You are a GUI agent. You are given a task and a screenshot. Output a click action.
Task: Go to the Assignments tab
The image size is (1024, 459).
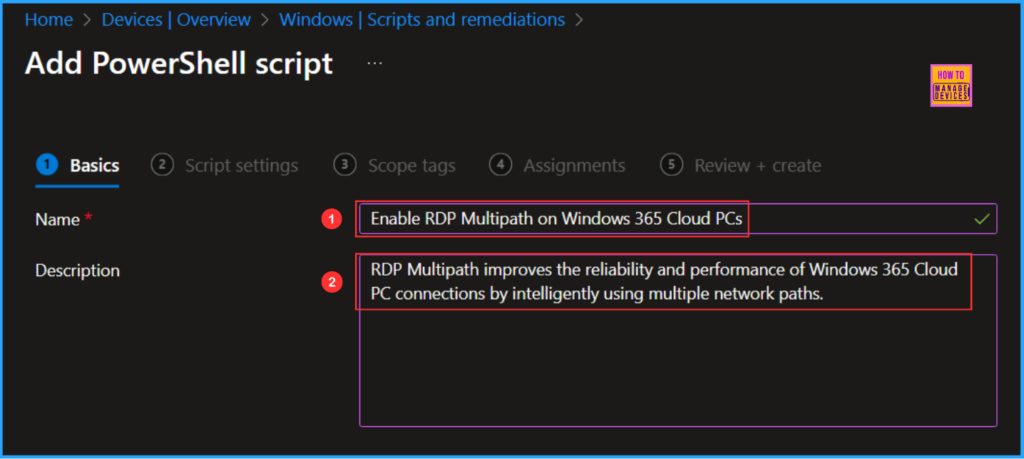coord(574,166)
